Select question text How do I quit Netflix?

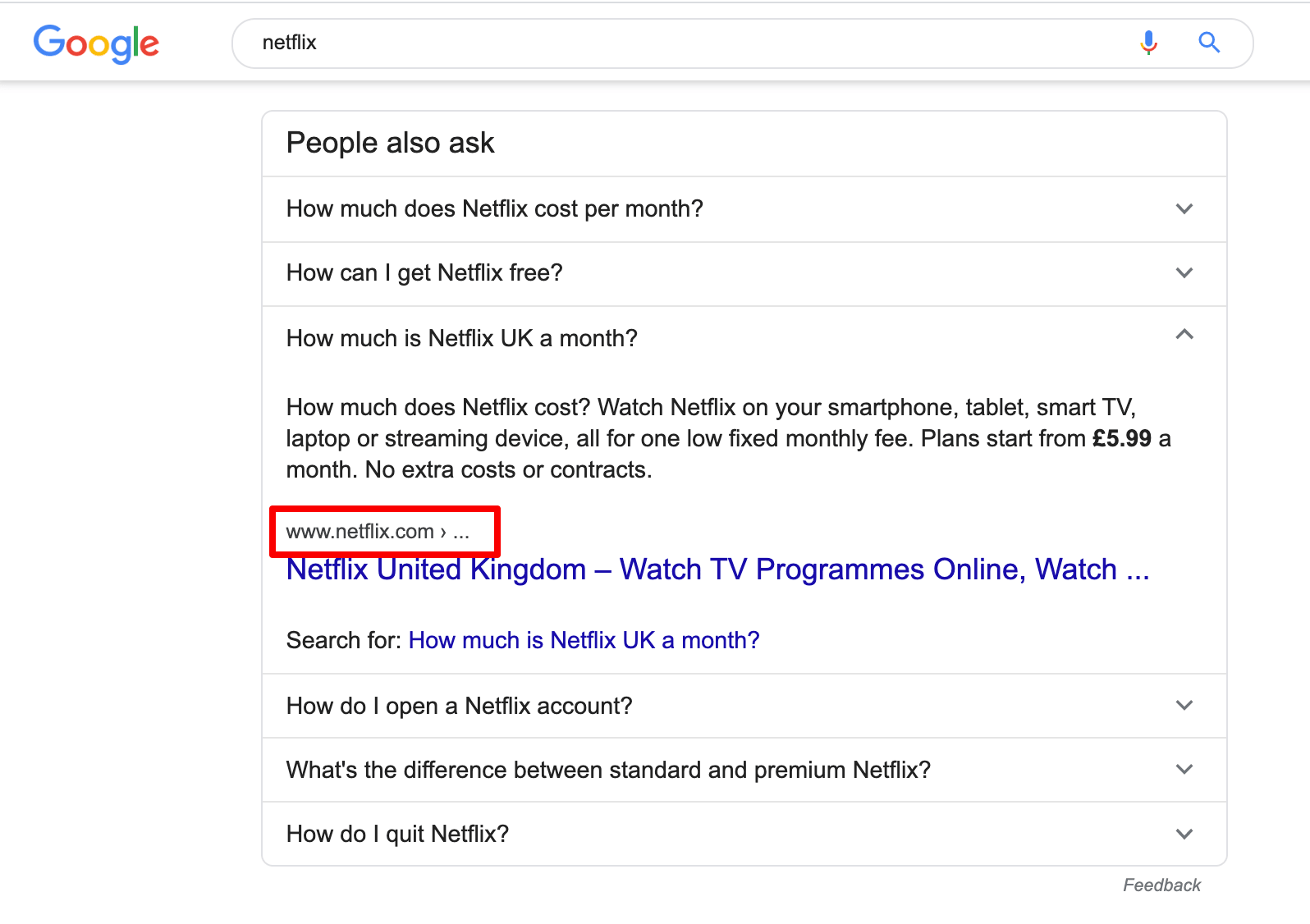[397, 835]
